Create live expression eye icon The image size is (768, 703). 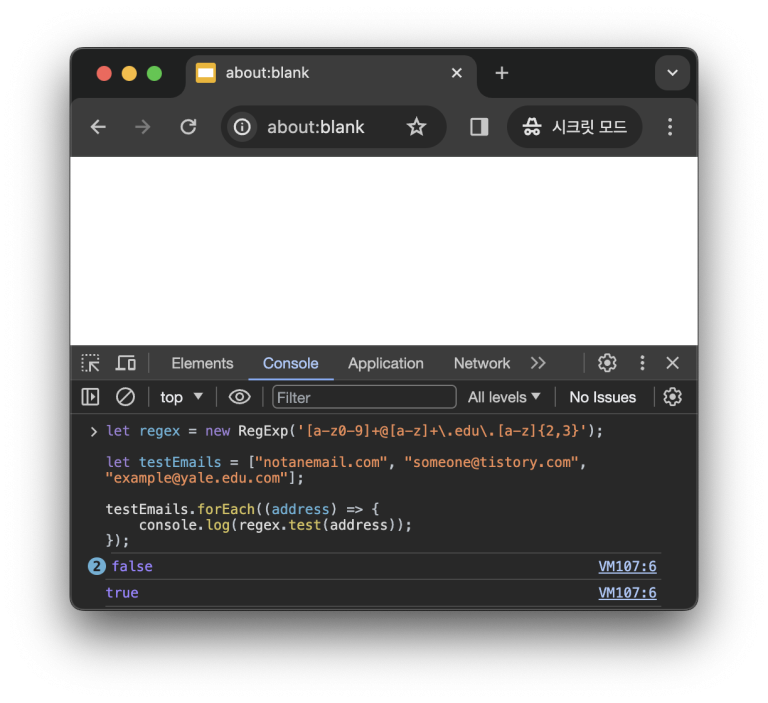240,397
